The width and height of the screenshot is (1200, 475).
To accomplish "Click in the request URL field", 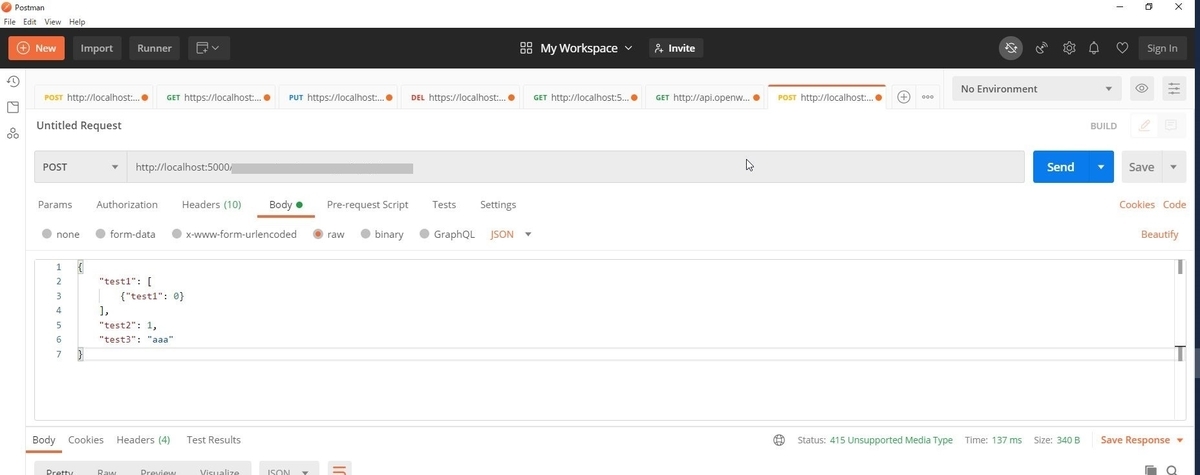I will point(575,167).
